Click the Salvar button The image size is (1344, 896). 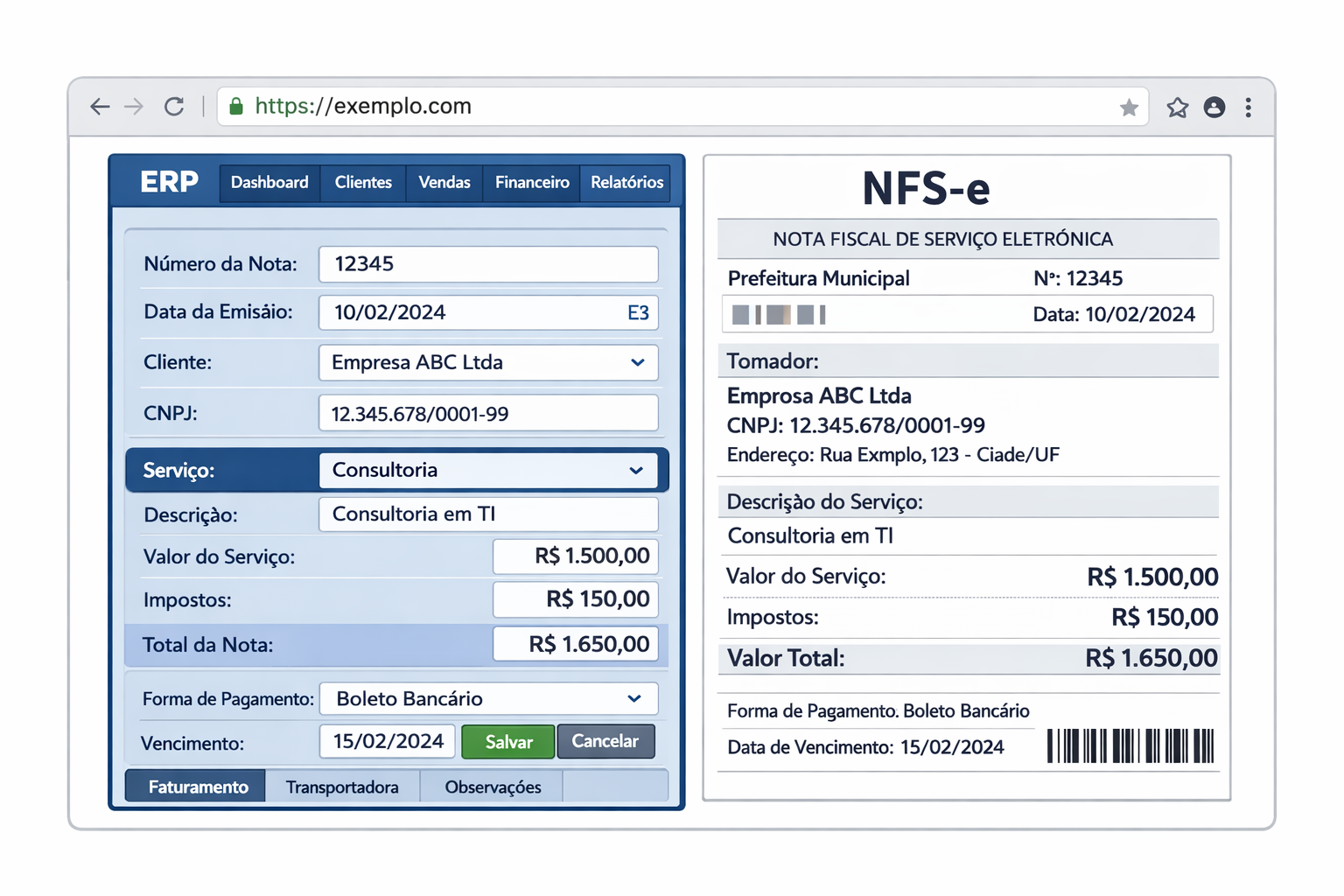pos(508,742)
